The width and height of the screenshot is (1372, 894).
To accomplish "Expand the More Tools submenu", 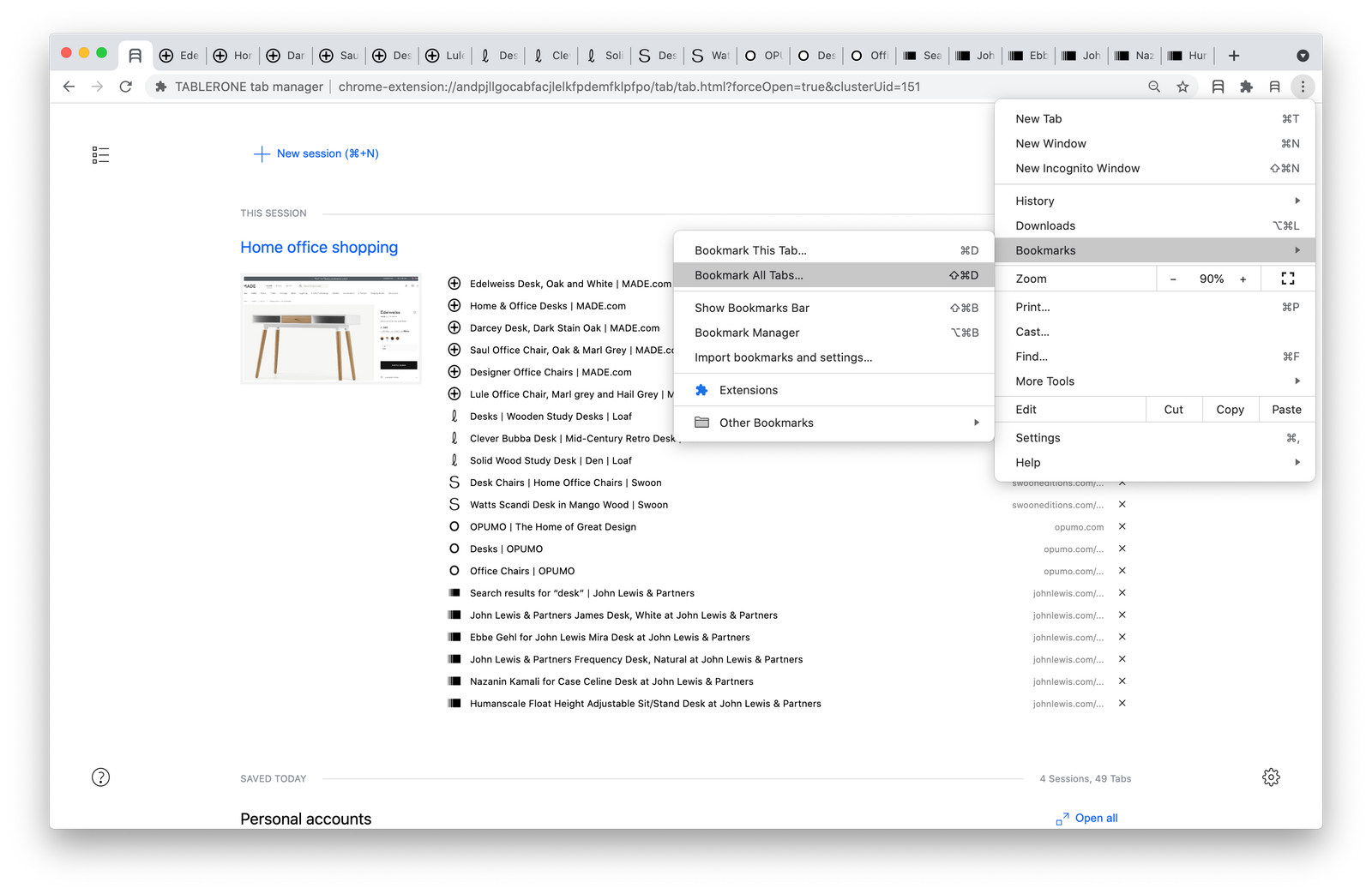I will click(x=1154, y=381).
